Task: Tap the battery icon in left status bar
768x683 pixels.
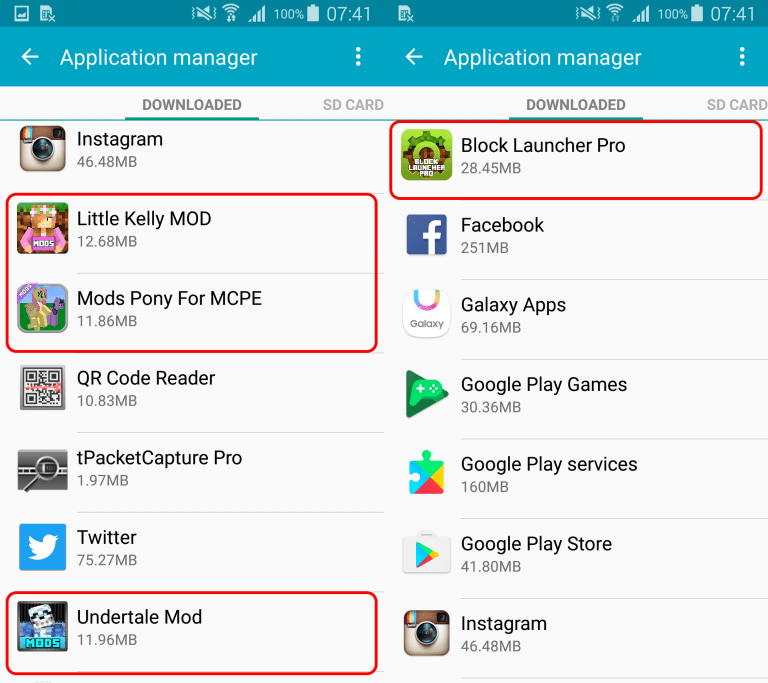Action: point(313,13)
